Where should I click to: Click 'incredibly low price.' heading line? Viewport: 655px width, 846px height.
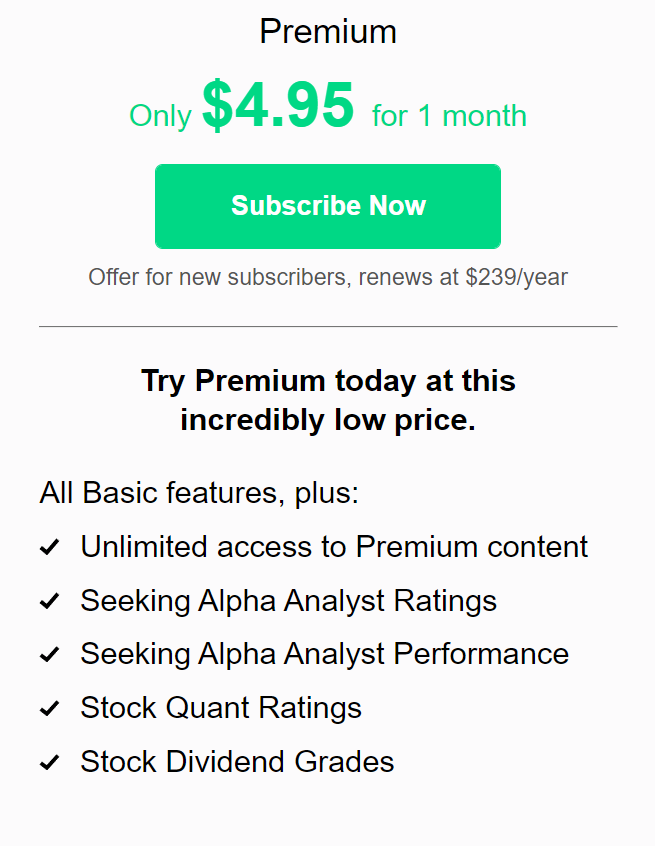tap(328, 420)
